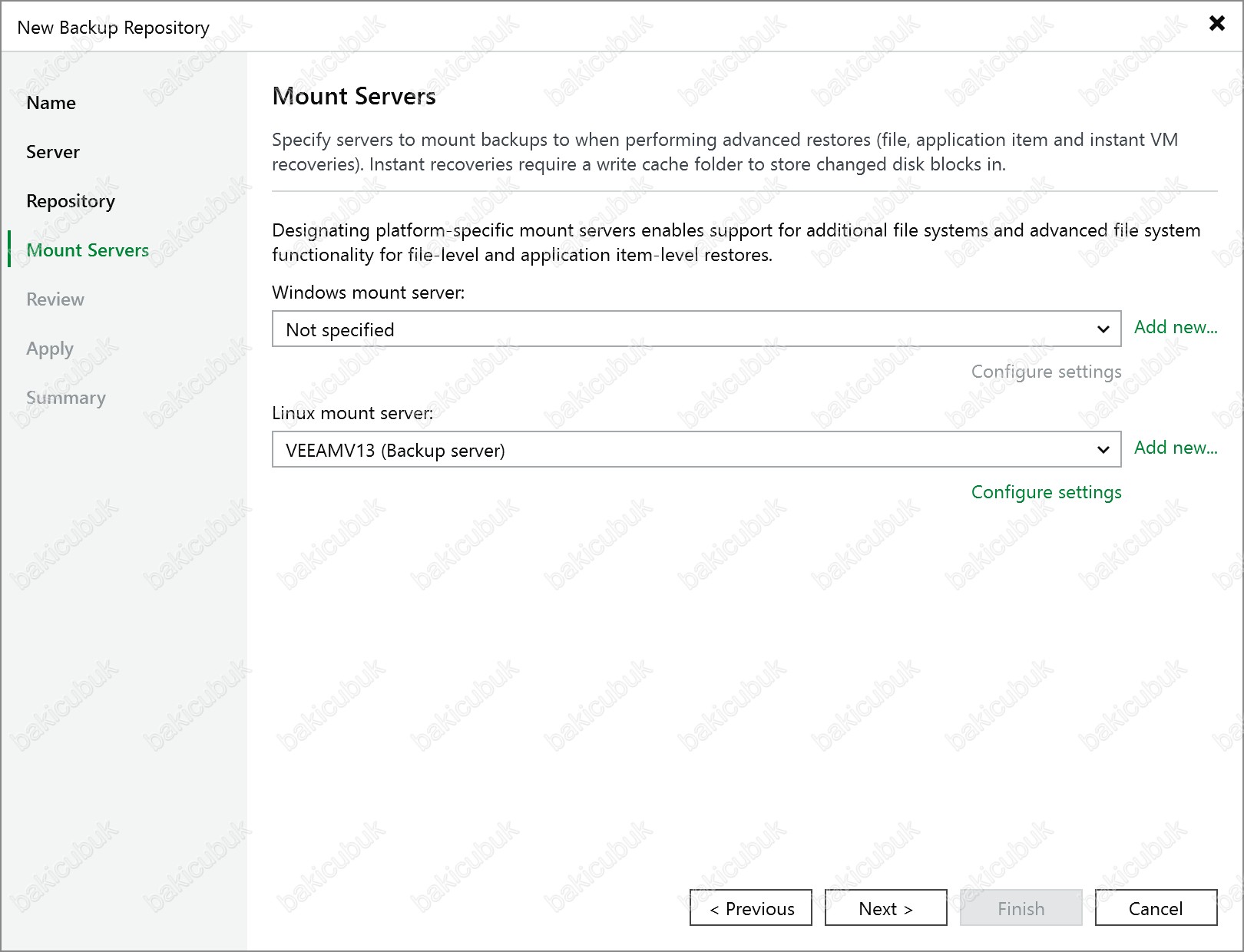Jump to the Review step
The image size is (1244, 952).
click(55, 299)
